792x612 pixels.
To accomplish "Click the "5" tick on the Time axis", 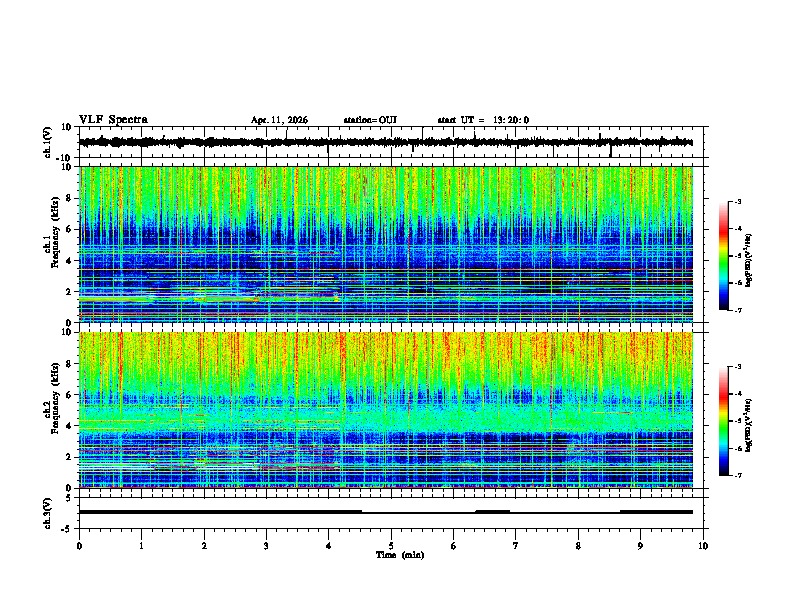I will pos(391,546).
